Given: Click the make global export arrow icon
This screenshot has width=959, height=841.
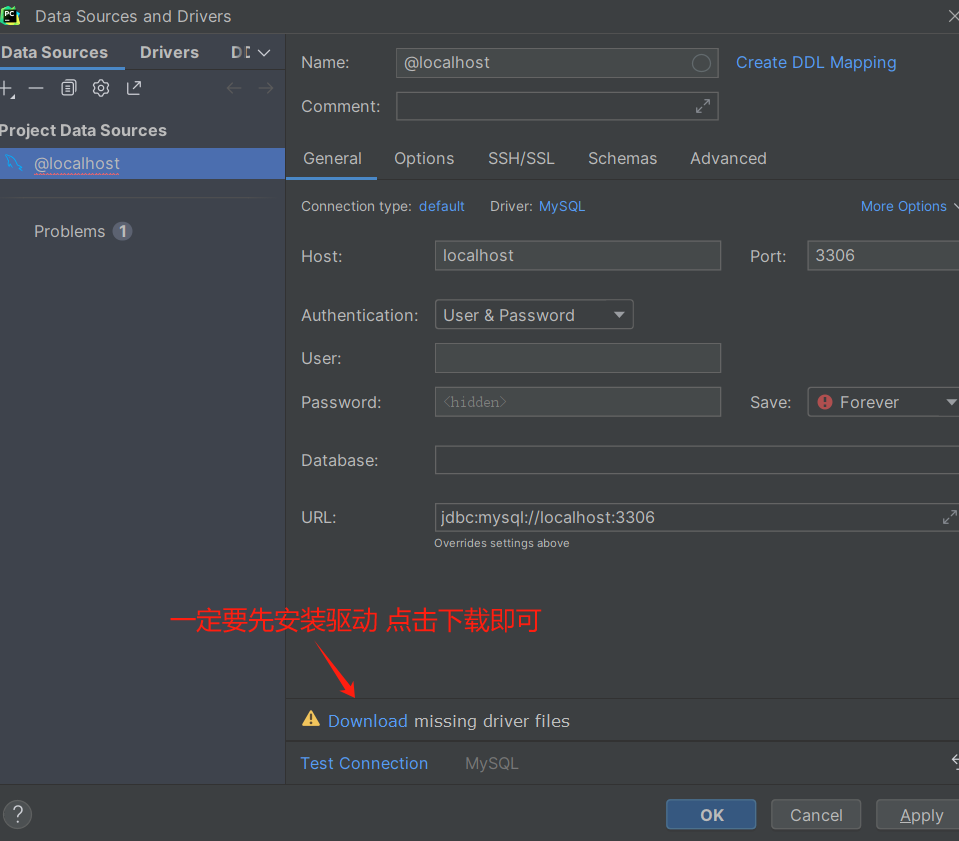Looking at the screenshot, I should tap(133, 88).
